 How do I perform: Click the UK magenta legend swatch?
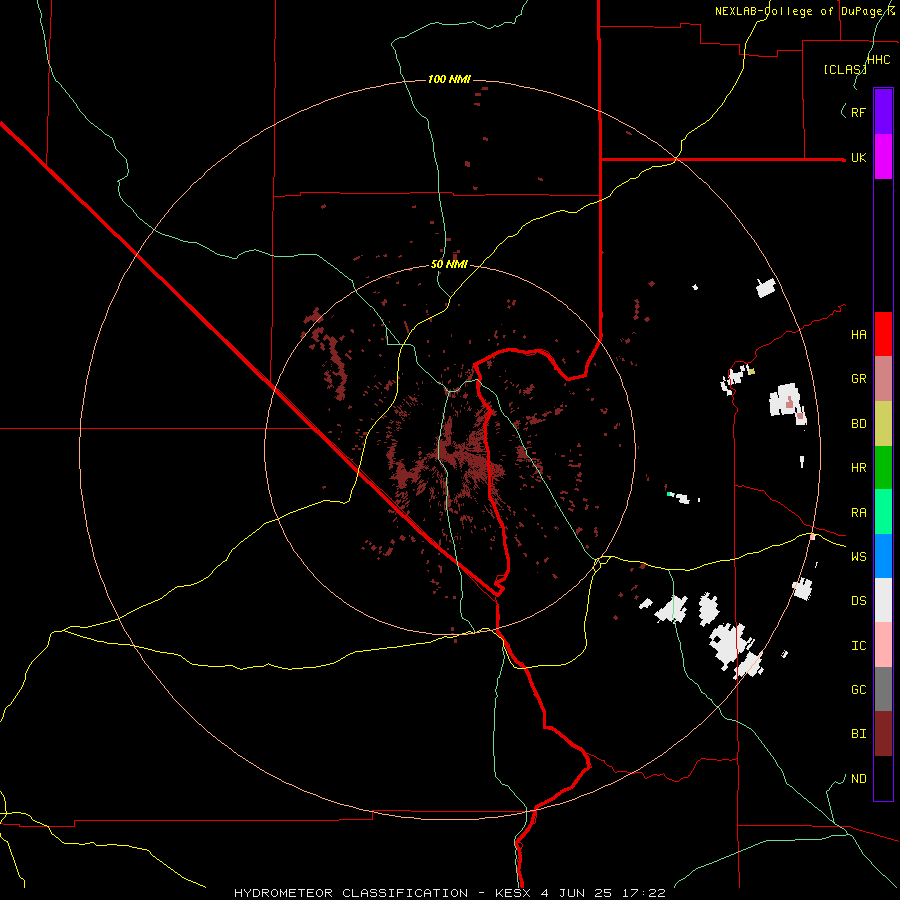(x=883, y=157)
